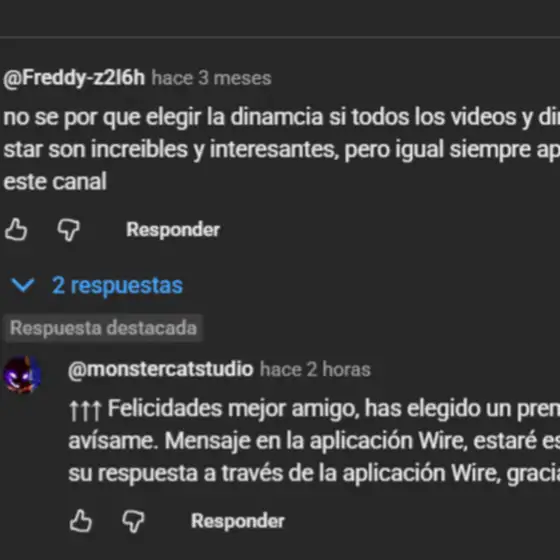
Task: Open the "hace 3 meses" timestamp link
Action: click(x=211, y=78)
